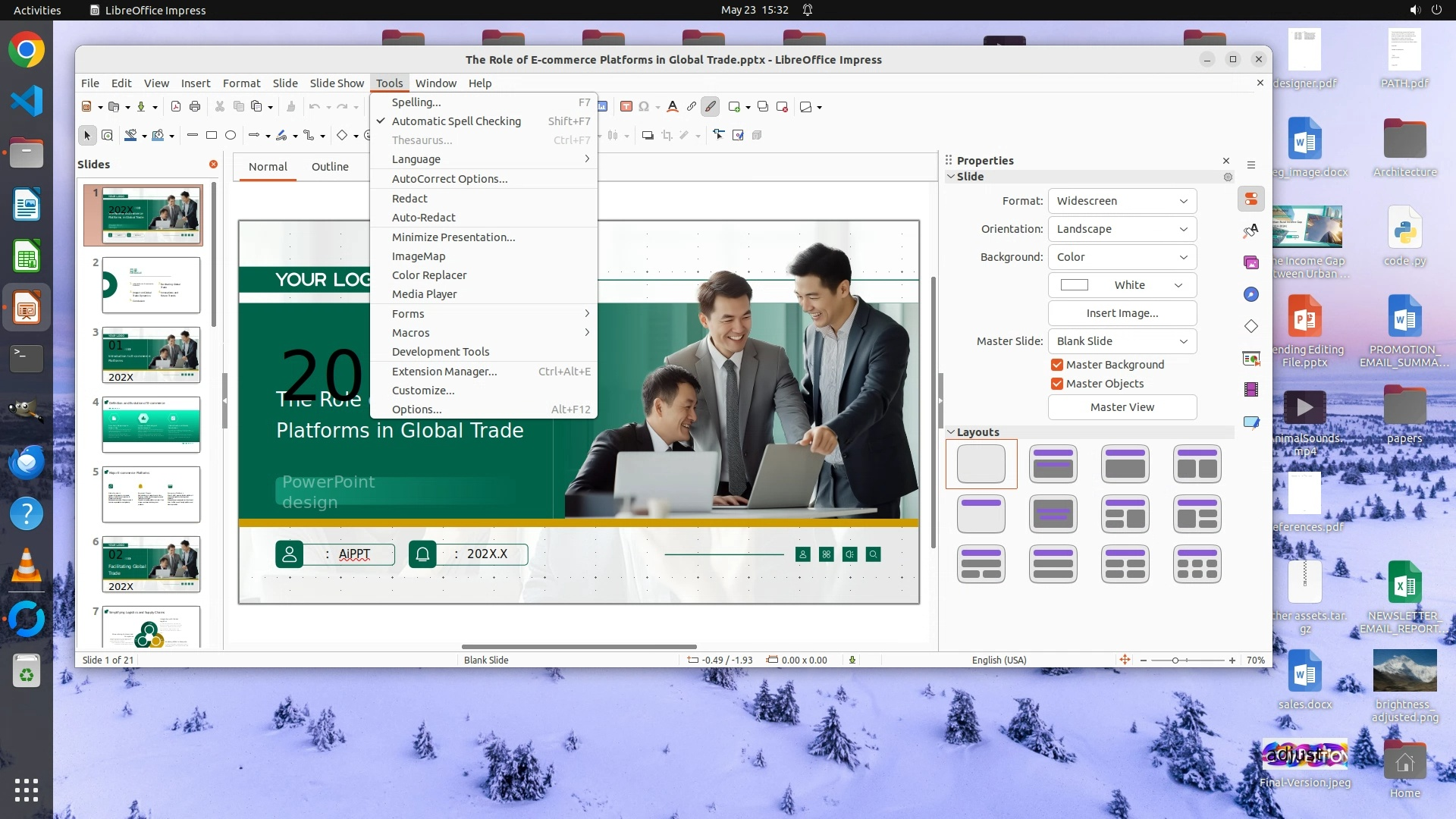Viewport: 1456px width, 819px height.
Task: Click the Insert Image button
Action: (x=1122, y=313)
